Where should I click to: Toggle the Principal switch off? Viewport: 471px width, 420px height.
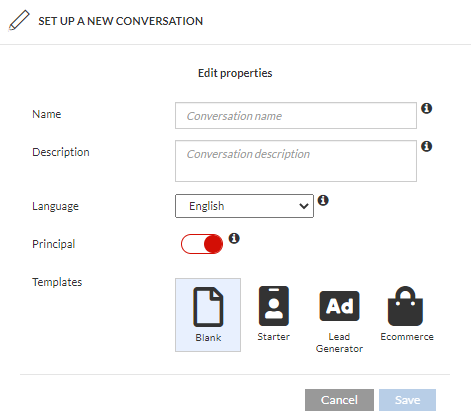coord(202,244)
